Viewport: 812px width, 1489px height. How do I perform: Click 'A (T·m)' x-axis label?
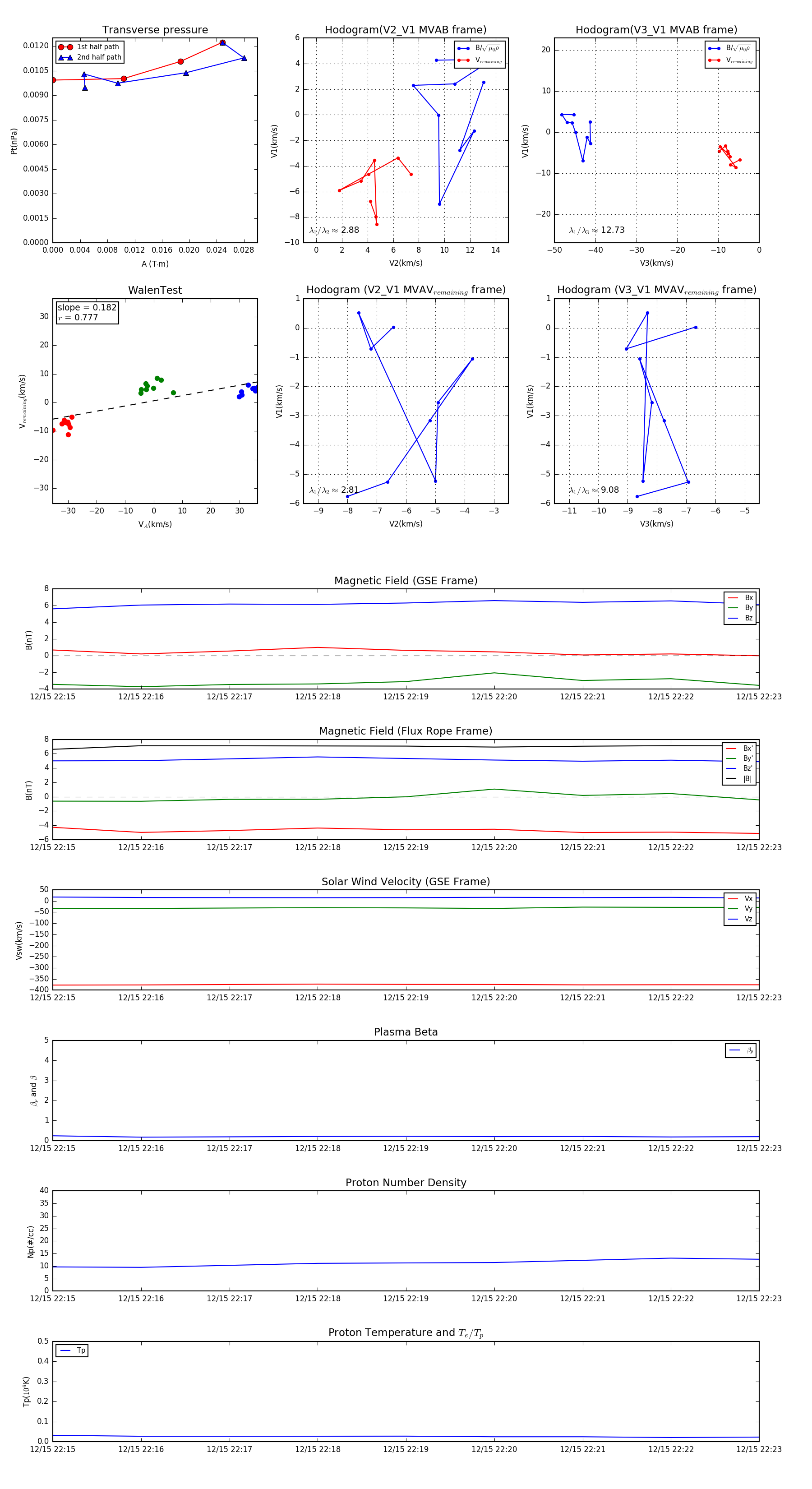click(155, 264)
